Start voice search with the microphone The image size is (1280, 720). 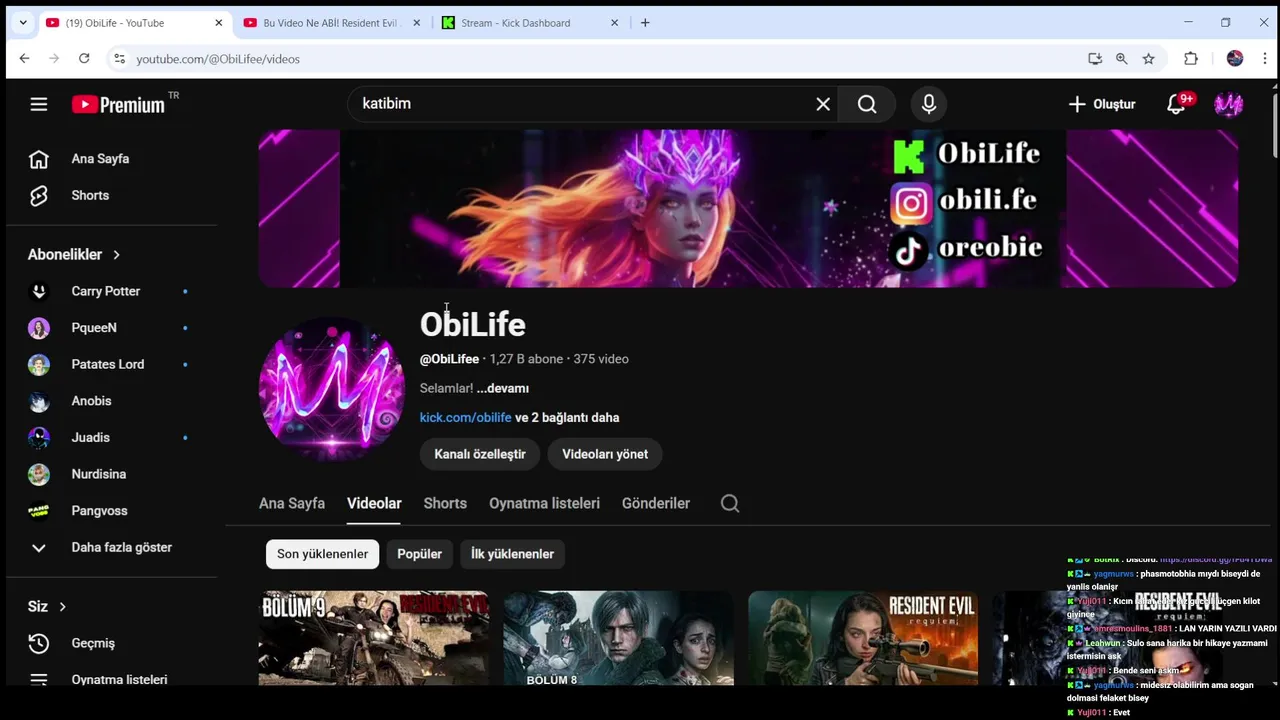coord(929,104)
